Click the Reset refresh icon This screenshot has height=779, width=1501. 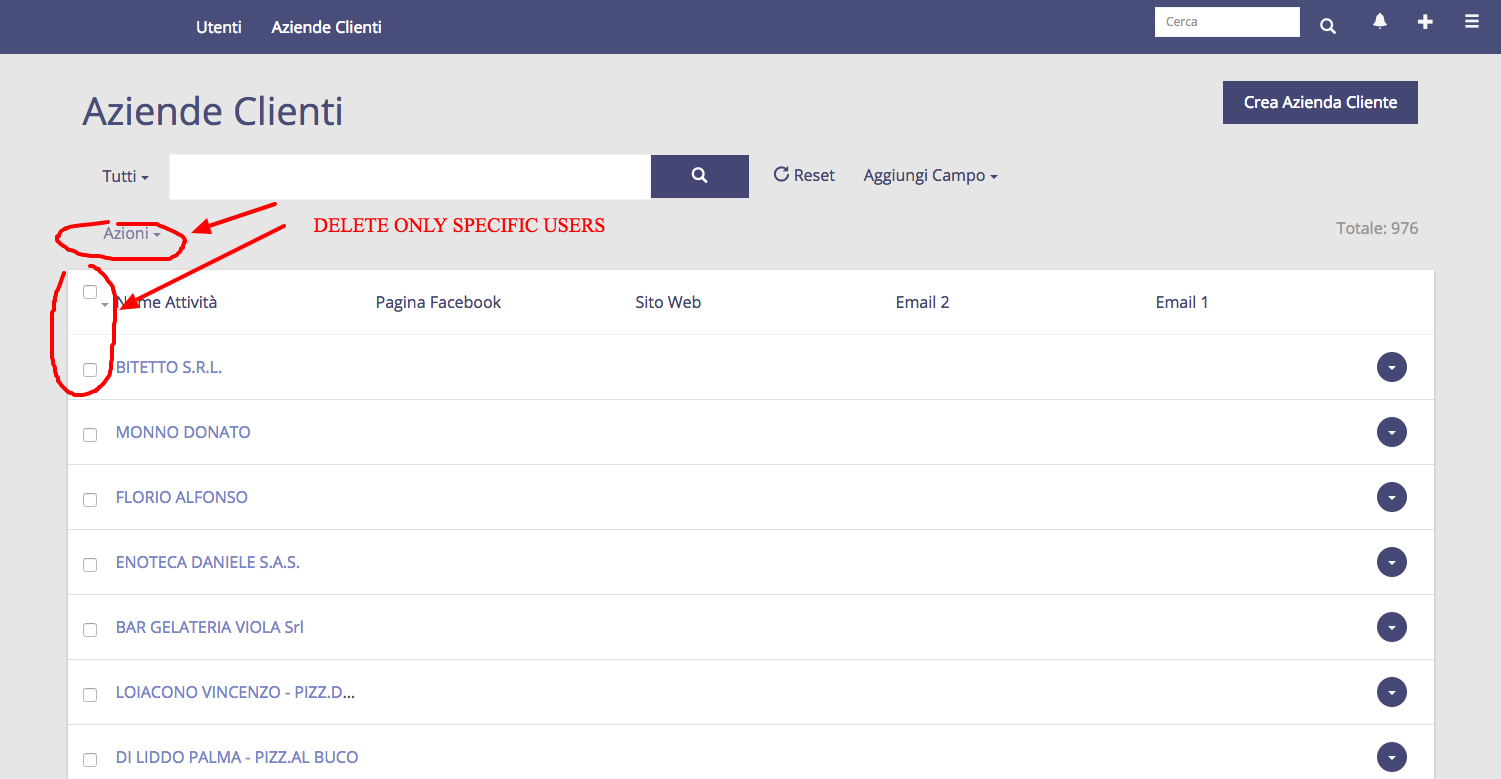(781, 175)
